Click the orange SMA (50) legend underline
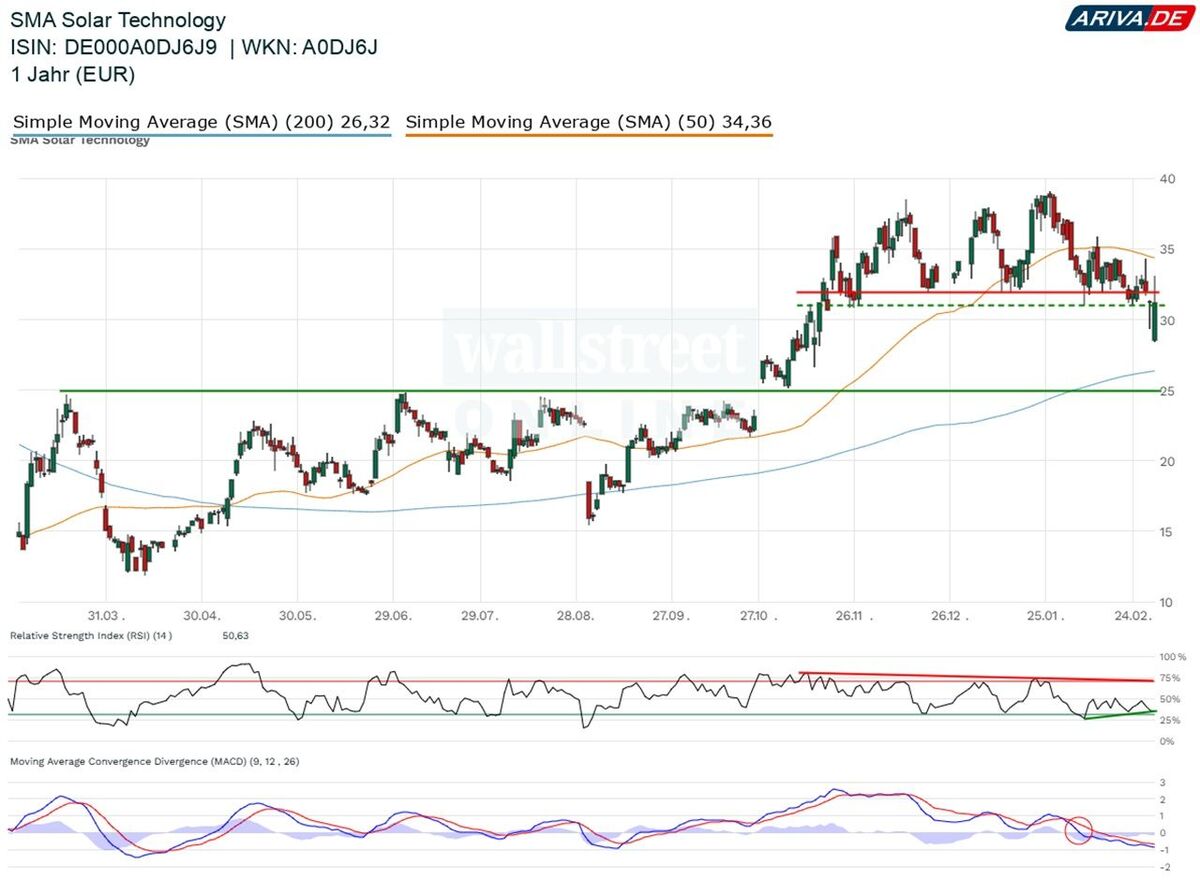The width and height of the screenshot is (1200, 881). coord(588,134)
